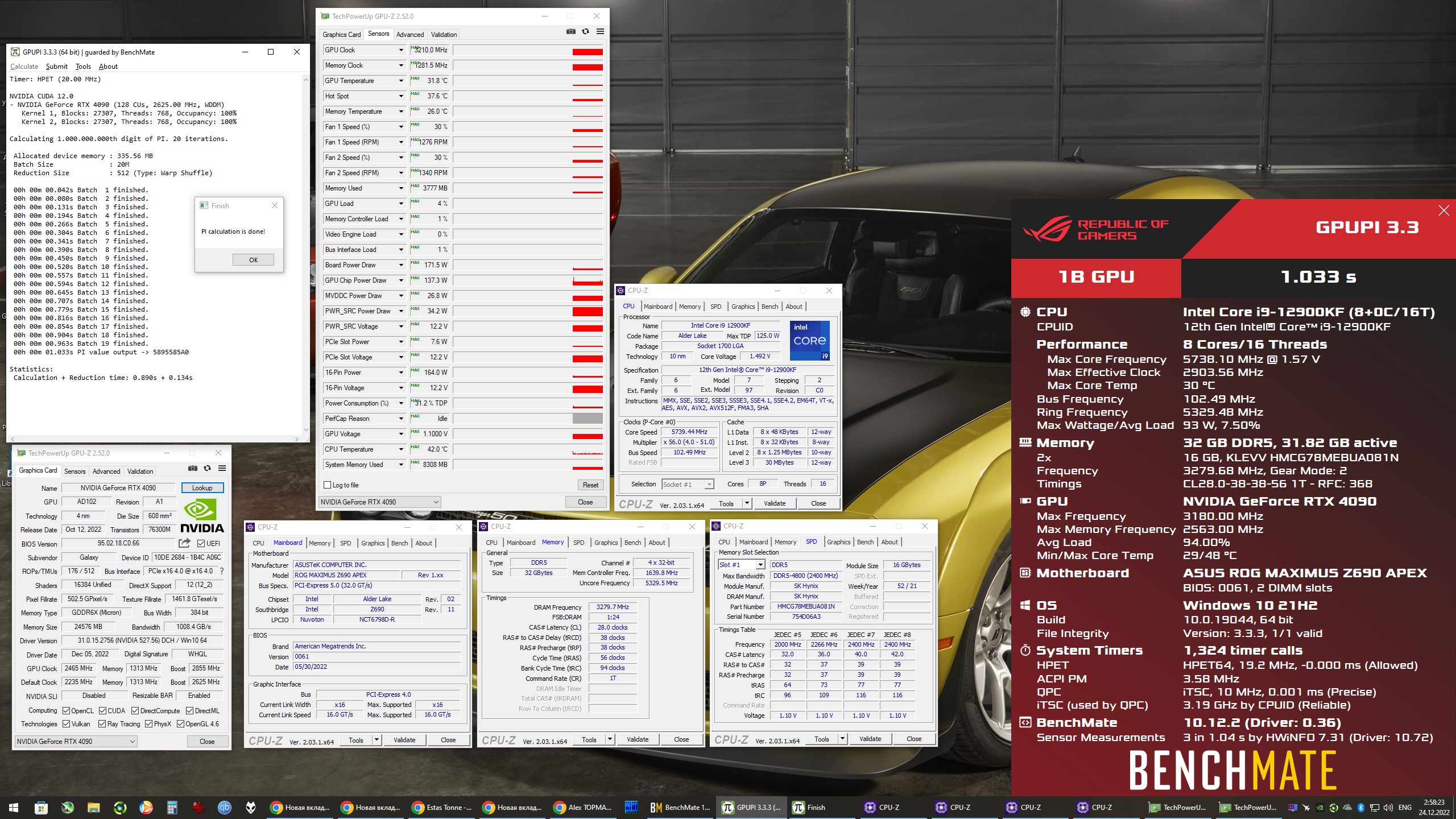The height and width of the screenshot is (819, 1456).
Task: Toggle the CUDA checkbox
Action: coord(103,711)
